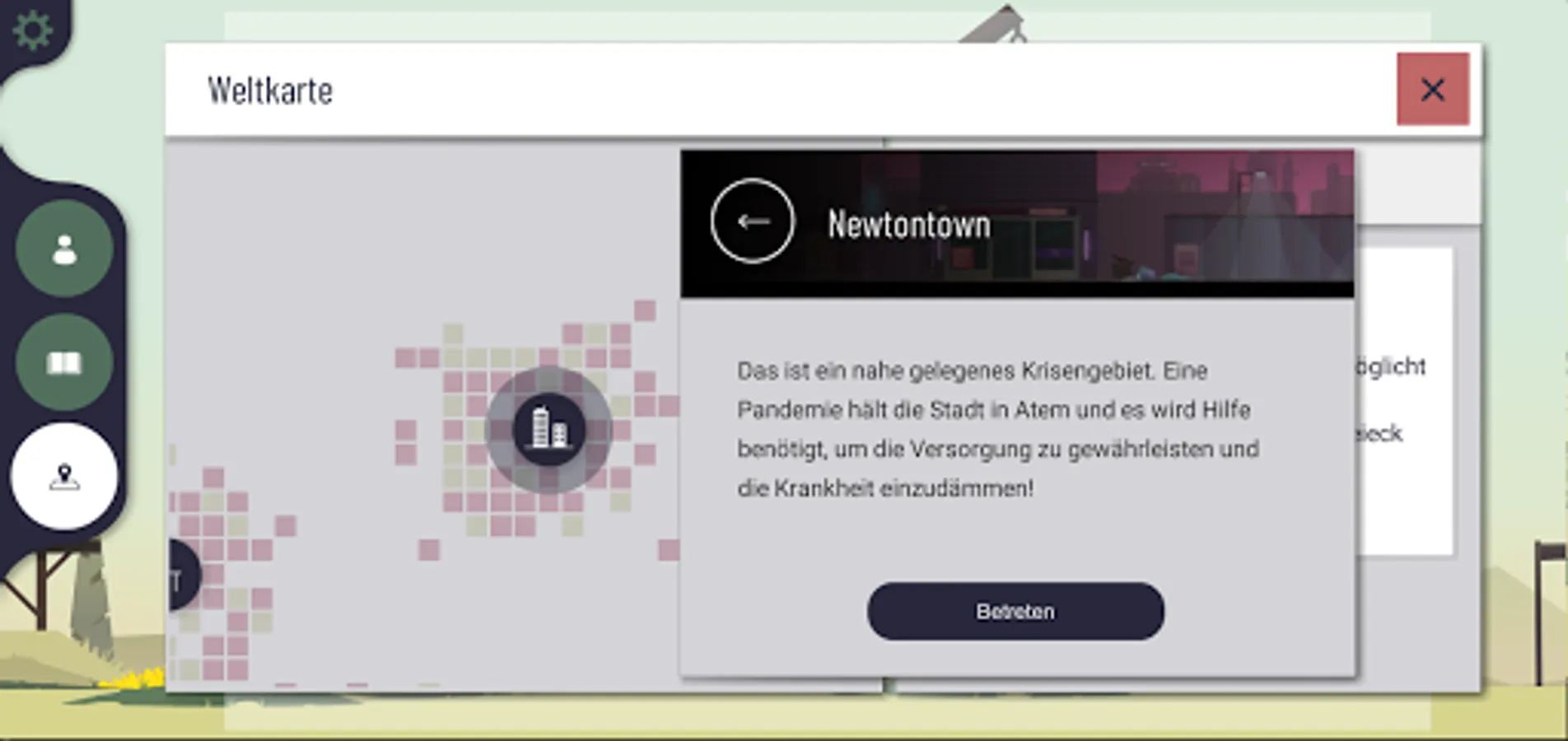Screen dimensions: 1568x741
Task: Select the world map pin sidebar button
Action: (x=64, y=477)
